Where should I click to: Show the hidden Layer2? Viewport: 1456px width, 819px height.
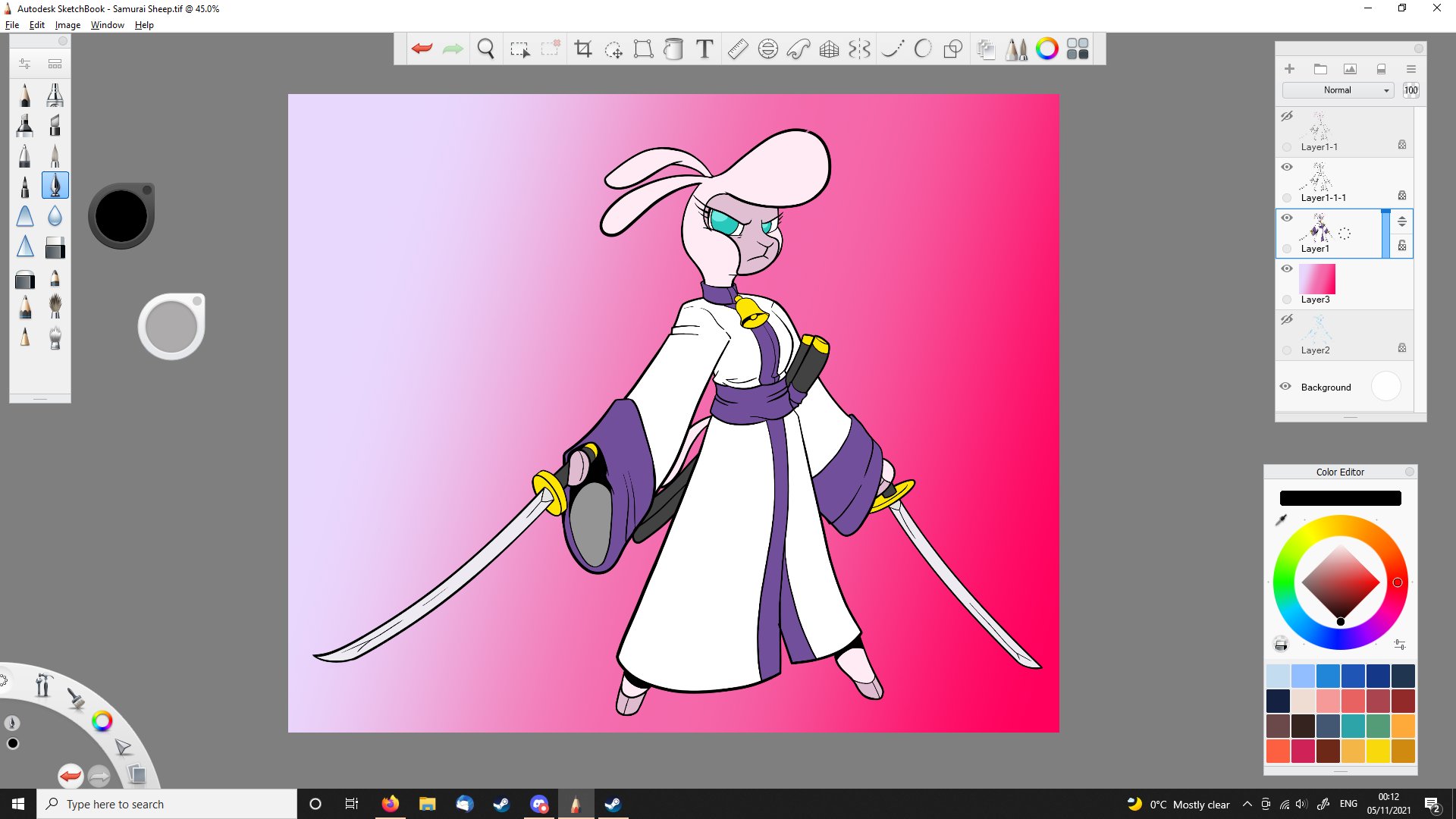coord(1287,319)
